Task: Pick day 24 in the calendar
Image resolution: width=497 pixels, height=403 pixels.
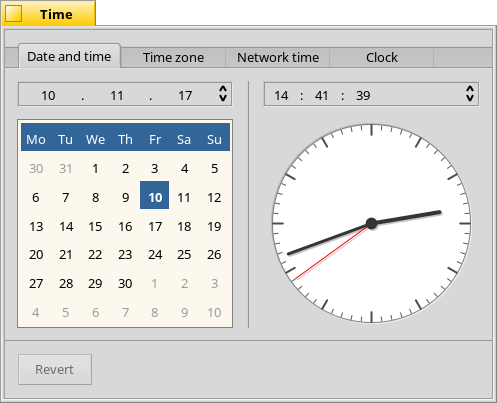Action: point(155,255)
